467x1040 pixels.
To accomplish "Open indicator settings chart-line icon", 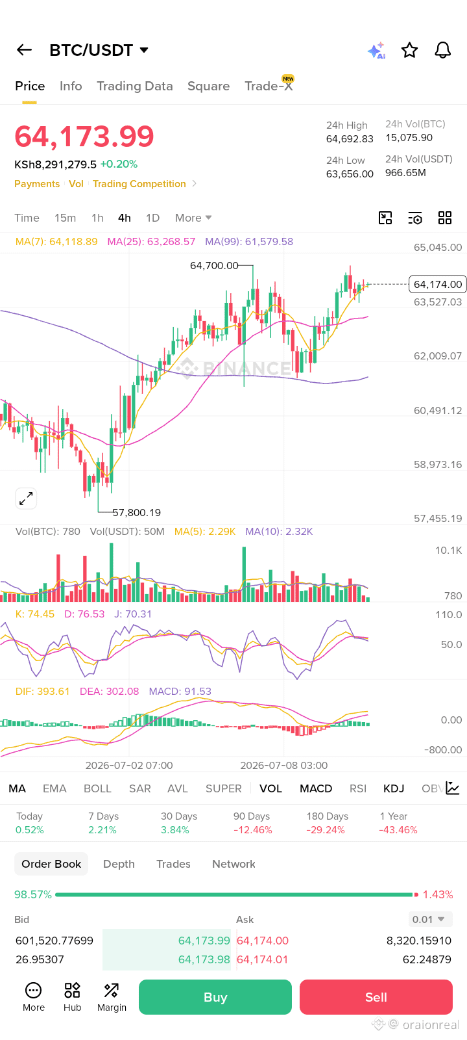I will [x=452, y=788].
